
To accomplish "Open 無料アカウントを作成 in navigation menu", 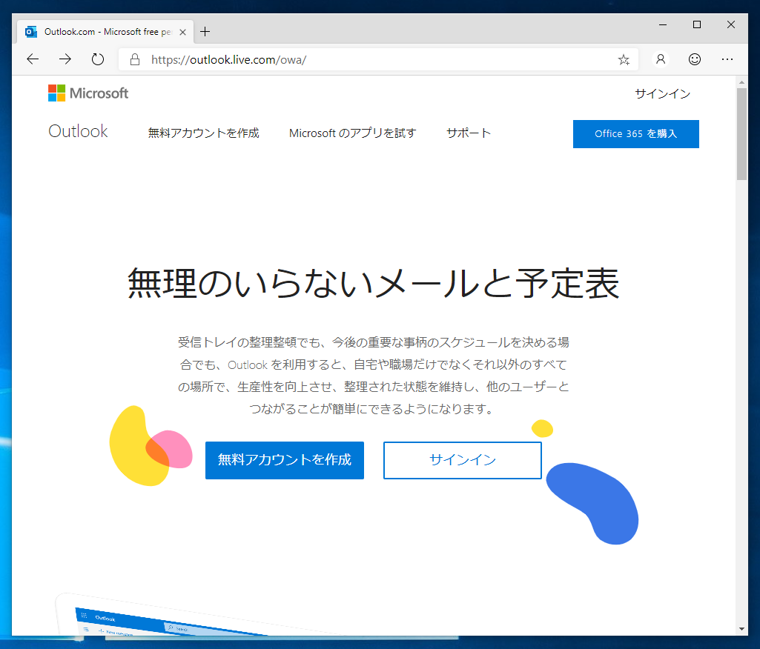I will [x=204, y=133].
